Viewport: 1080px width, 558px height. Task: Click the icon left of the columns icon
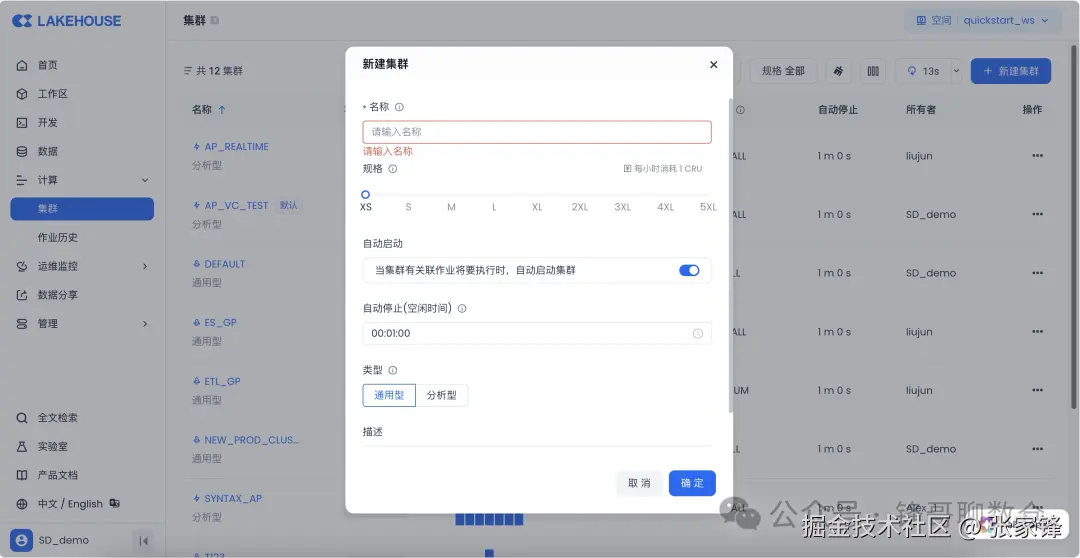point(838,71)
